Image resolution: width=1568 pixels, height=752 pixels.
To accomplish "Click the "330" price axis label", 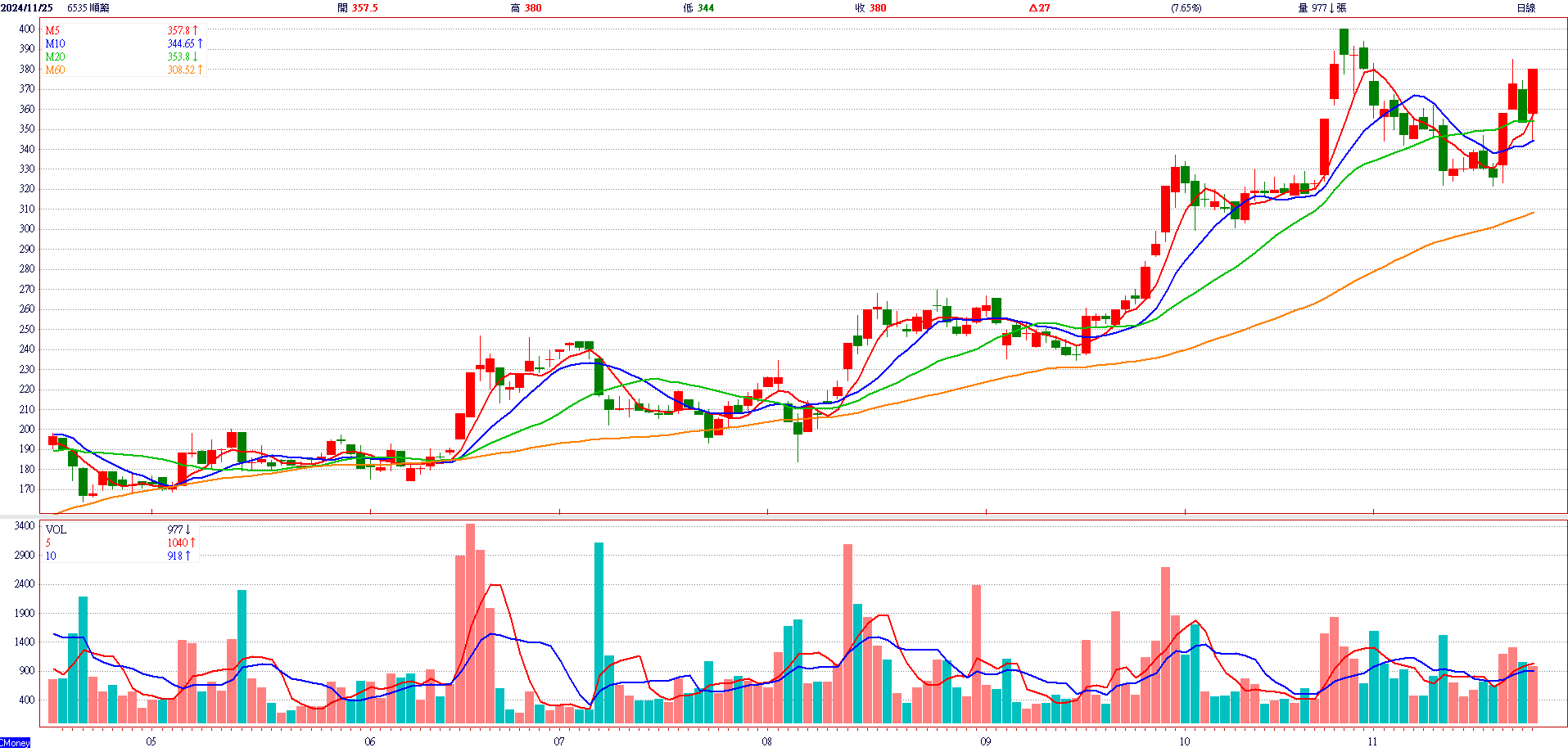I will pos(27,169).
